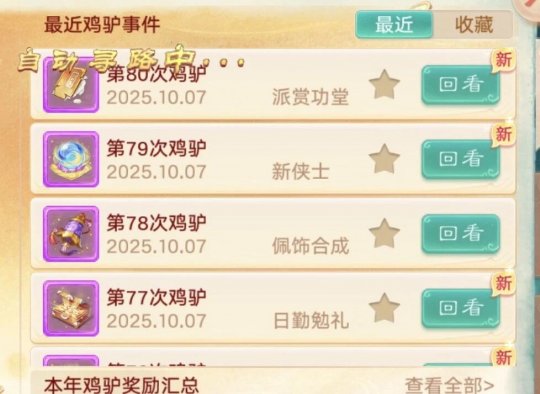Open the golden ticket icon of event 80
The height and width of the screenshot is (394, 540).
click(x=71, y=85)
